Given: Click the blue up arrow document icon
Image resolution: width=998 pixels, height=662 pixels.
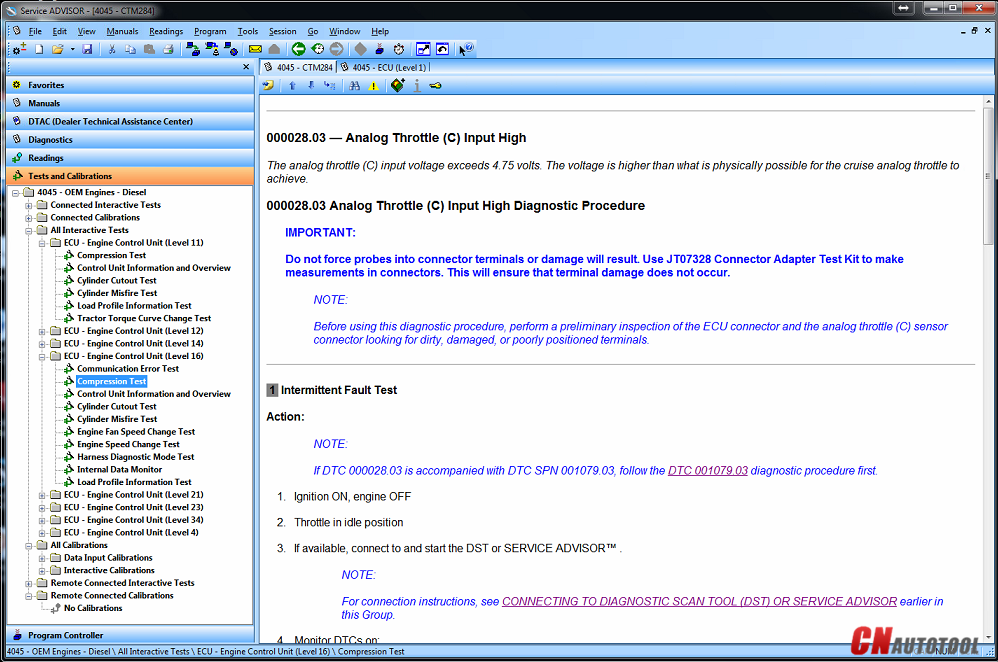Looking at the screenshot, I should point(292,86).
